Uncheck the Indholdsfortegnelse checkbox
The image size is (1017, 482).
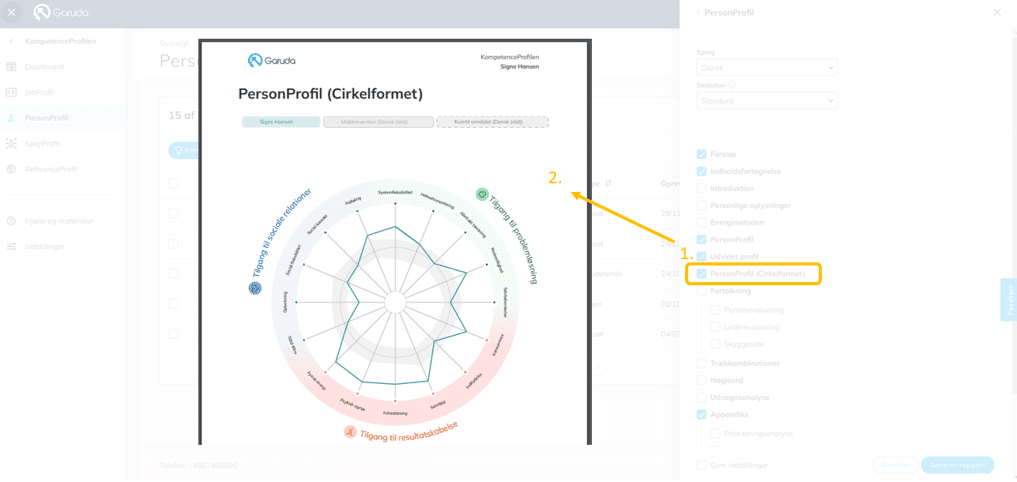701,171
